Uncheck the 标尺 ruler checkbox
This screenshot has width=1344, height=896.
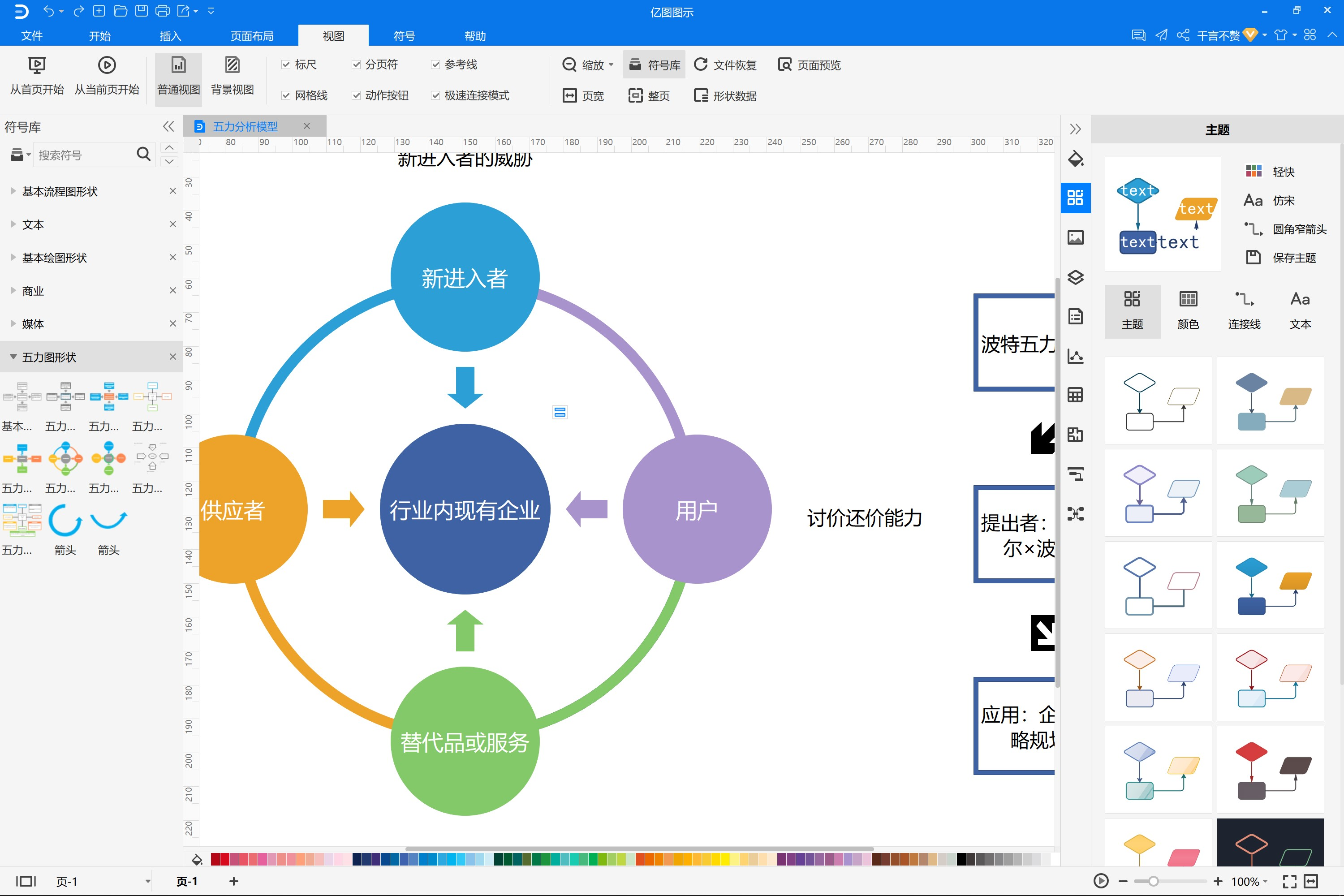(x=286, y=65)
